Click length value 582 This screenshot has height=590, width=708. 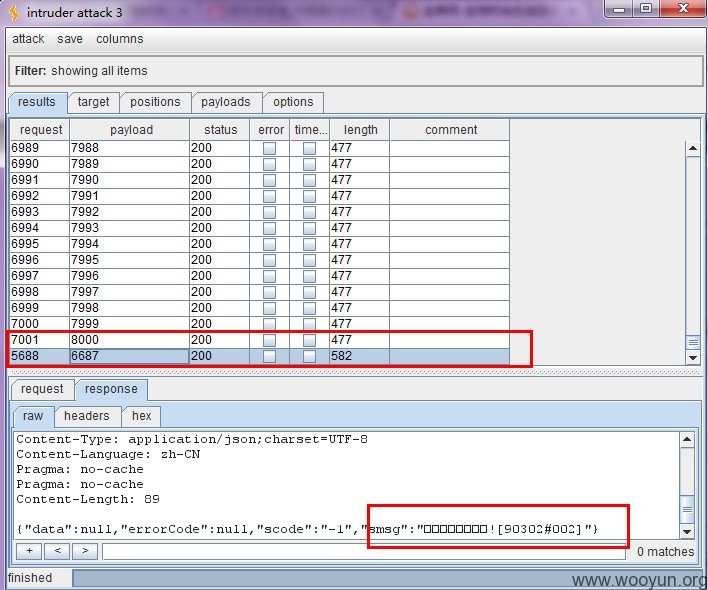point(359,356)
